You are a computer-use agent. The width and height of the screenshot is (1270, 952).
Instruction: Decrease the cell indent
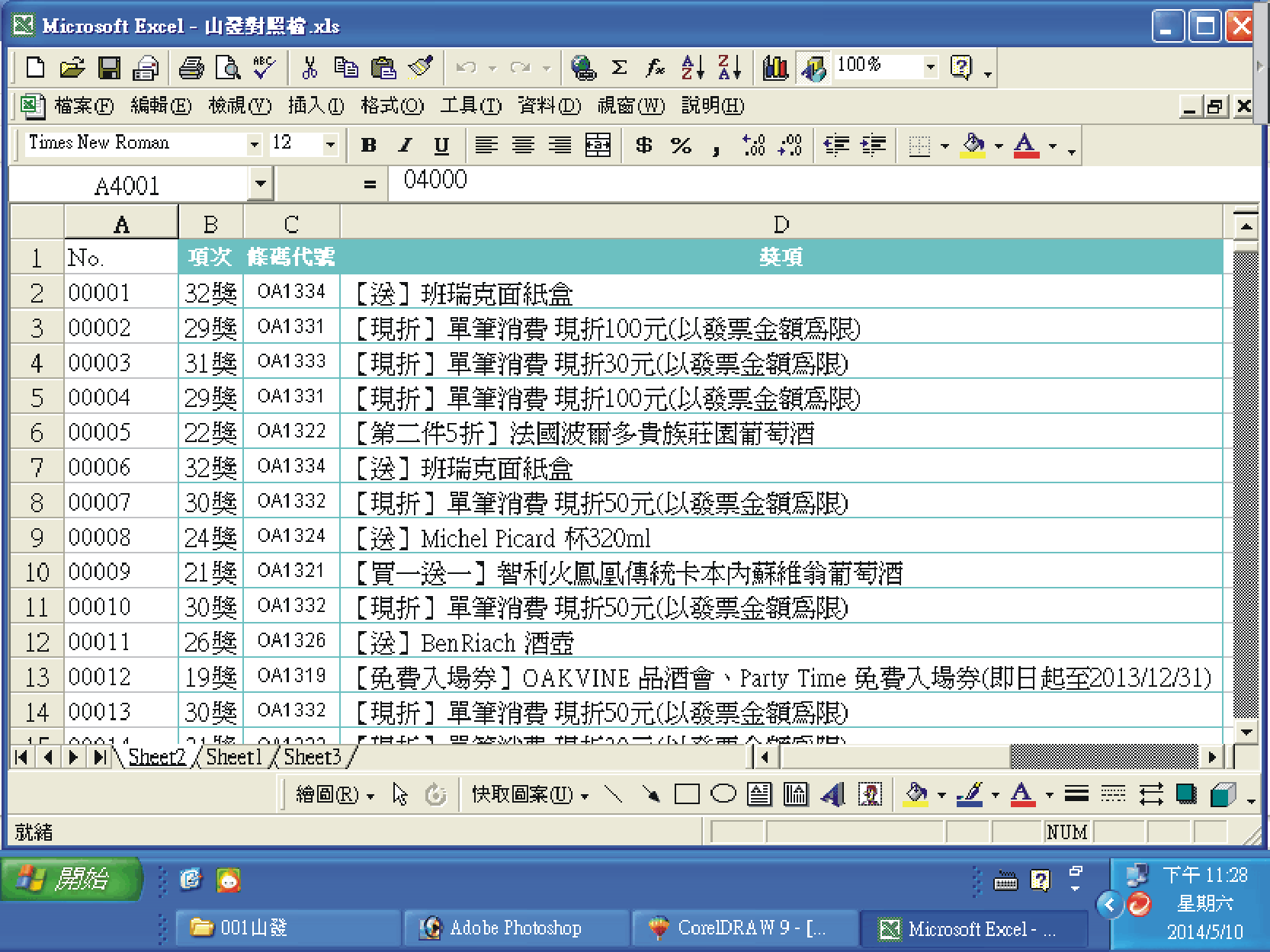tap(836, 145)
